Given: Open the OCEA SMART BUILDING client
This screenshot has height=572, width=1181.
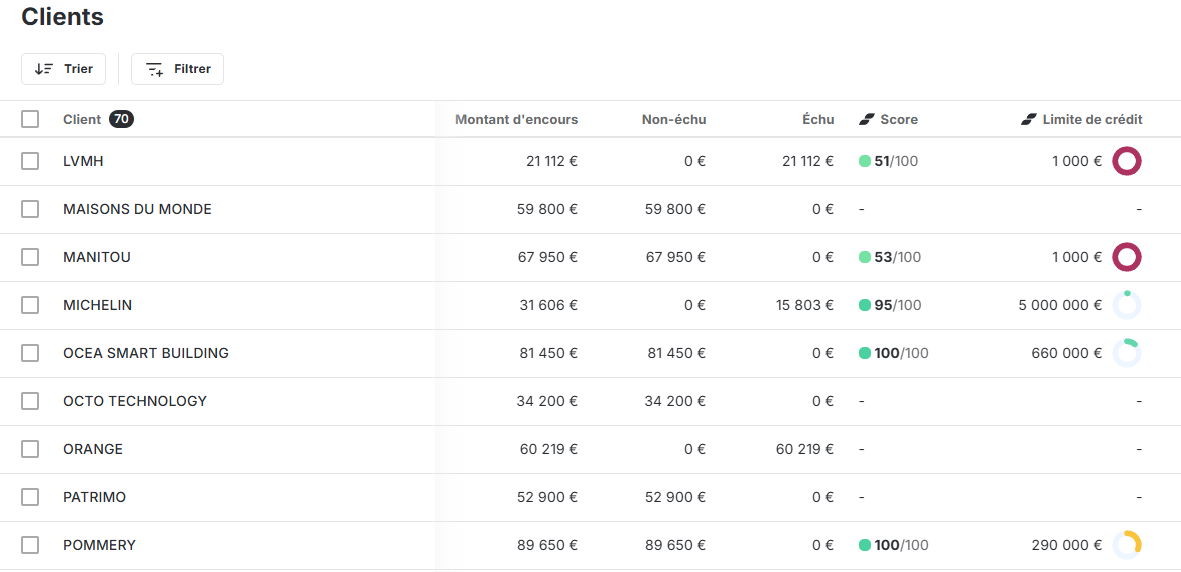Looking at the screenshot, I should 146,353.
